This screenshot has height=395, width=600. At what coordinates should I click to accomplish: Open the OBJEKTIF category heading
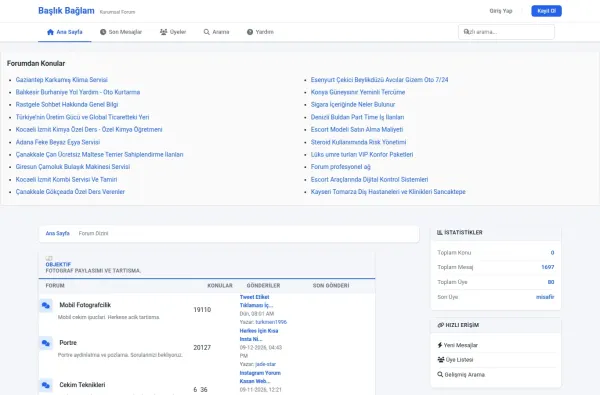(58, 264)
